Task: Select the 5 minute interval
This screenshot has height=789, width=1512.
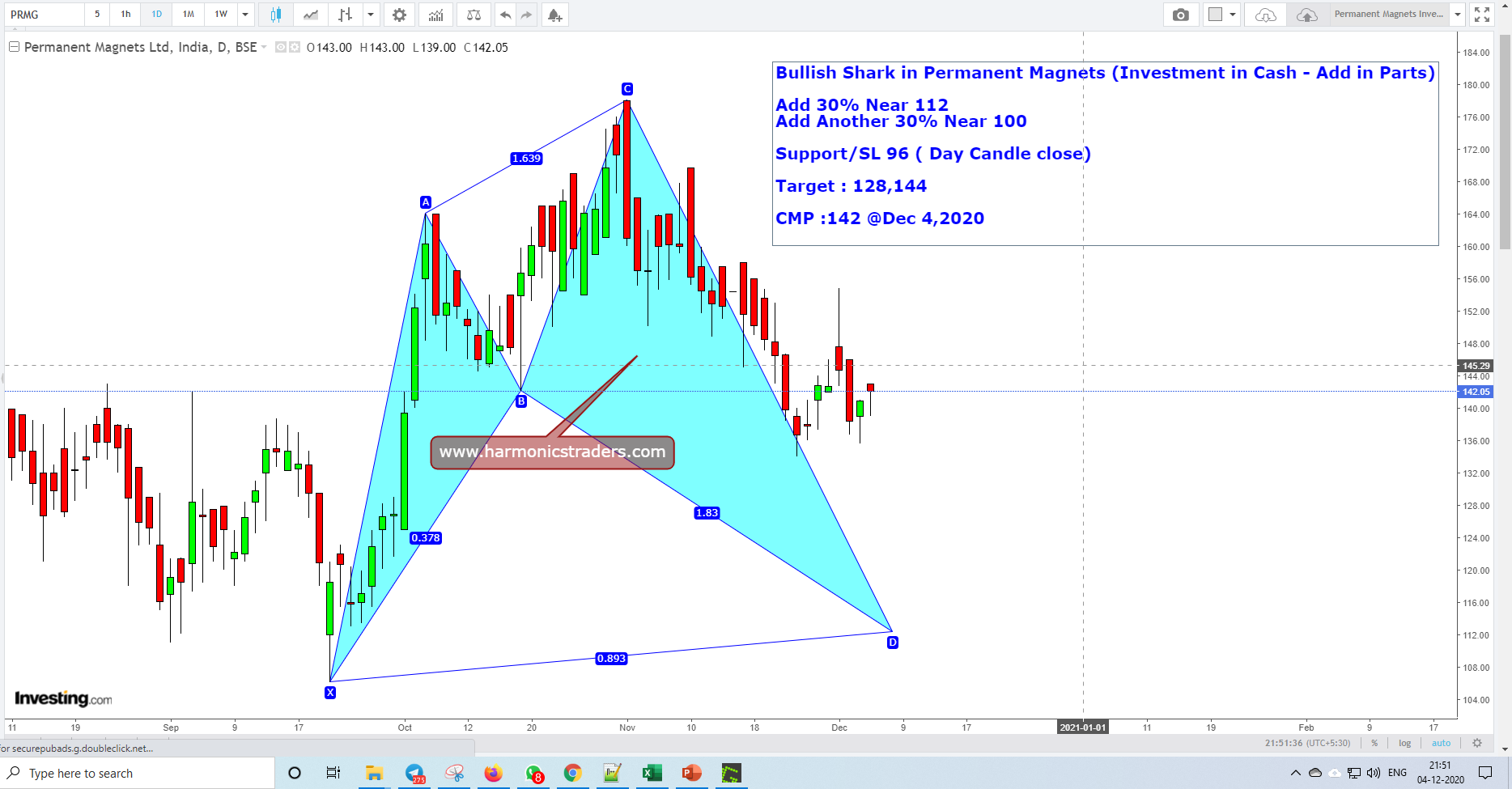Action: [97, 15]
